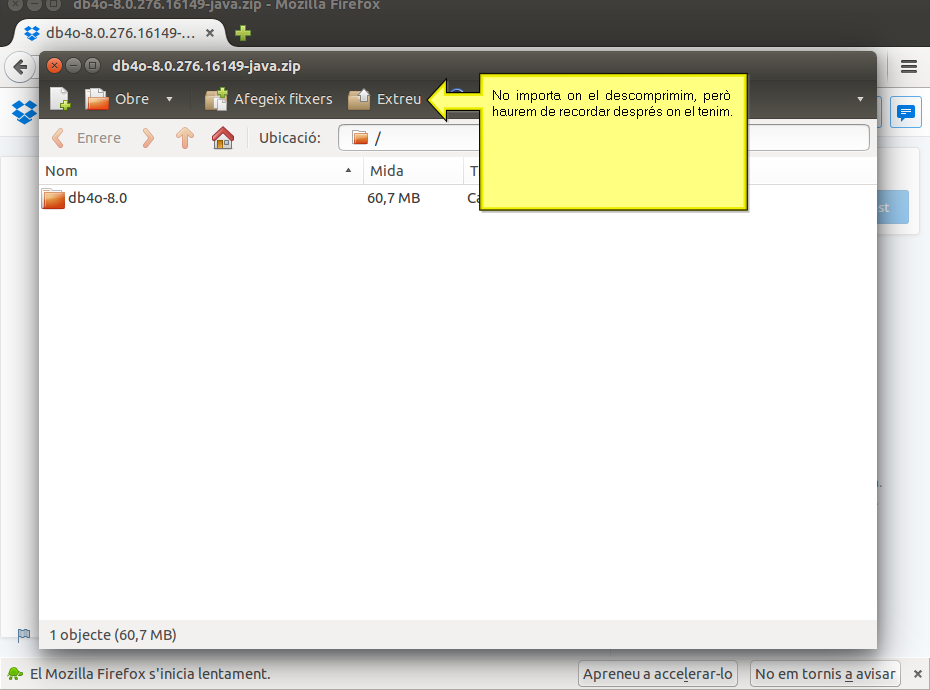930x690 pixels.
Task: Open the toolbar overflow dropdown arrow
Action: tap(860, 99)
